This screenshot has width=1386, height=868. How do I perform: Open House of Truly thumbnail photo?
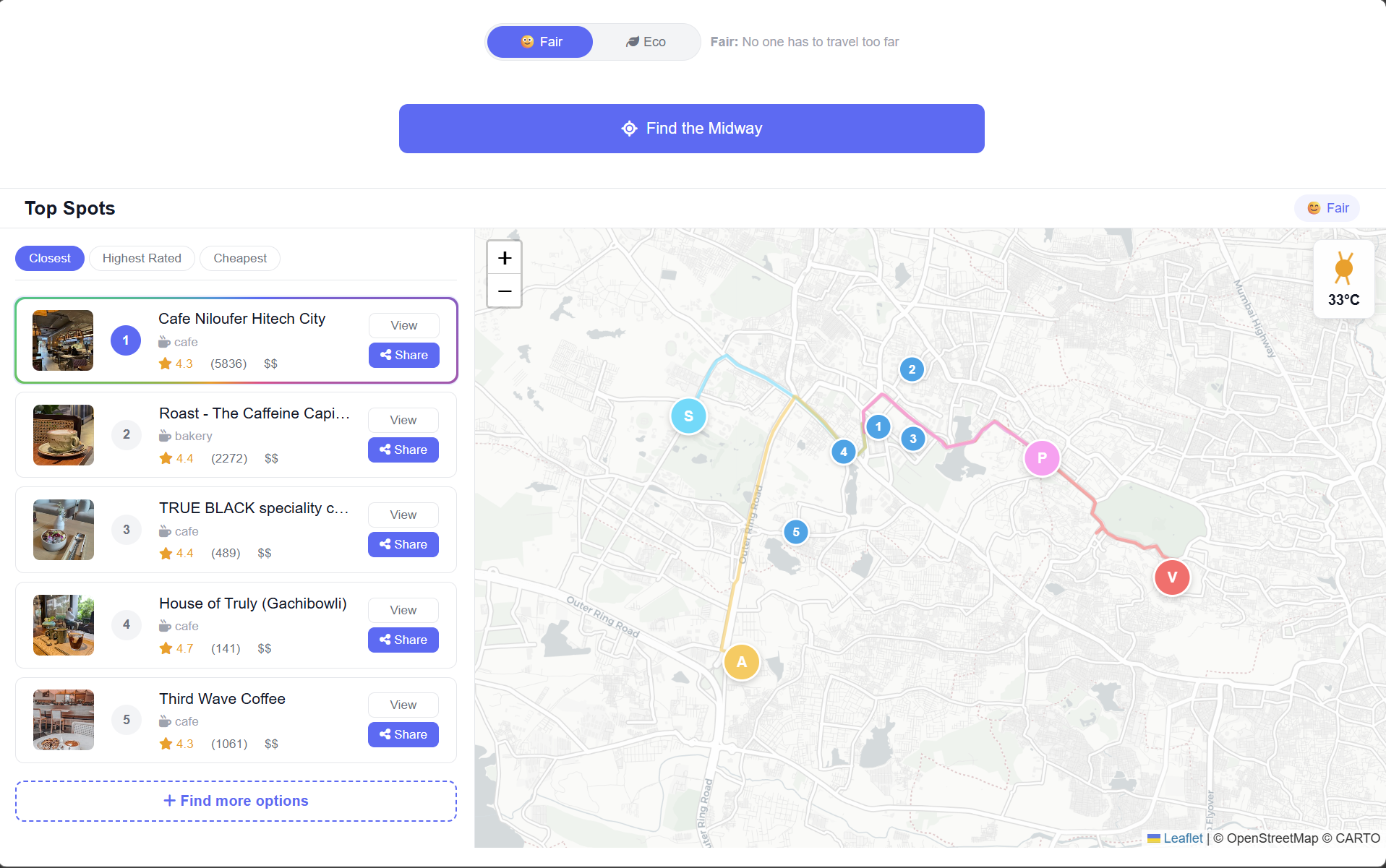pos(64,625)
